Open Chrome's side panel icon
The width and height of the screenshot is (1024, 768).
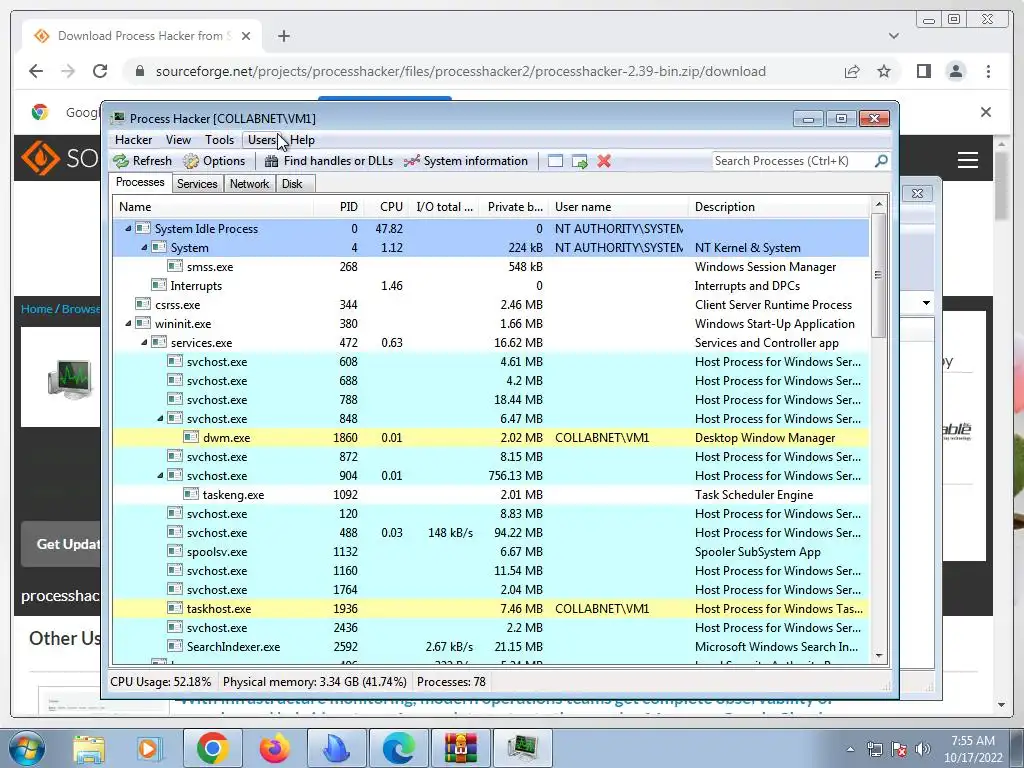923,71
